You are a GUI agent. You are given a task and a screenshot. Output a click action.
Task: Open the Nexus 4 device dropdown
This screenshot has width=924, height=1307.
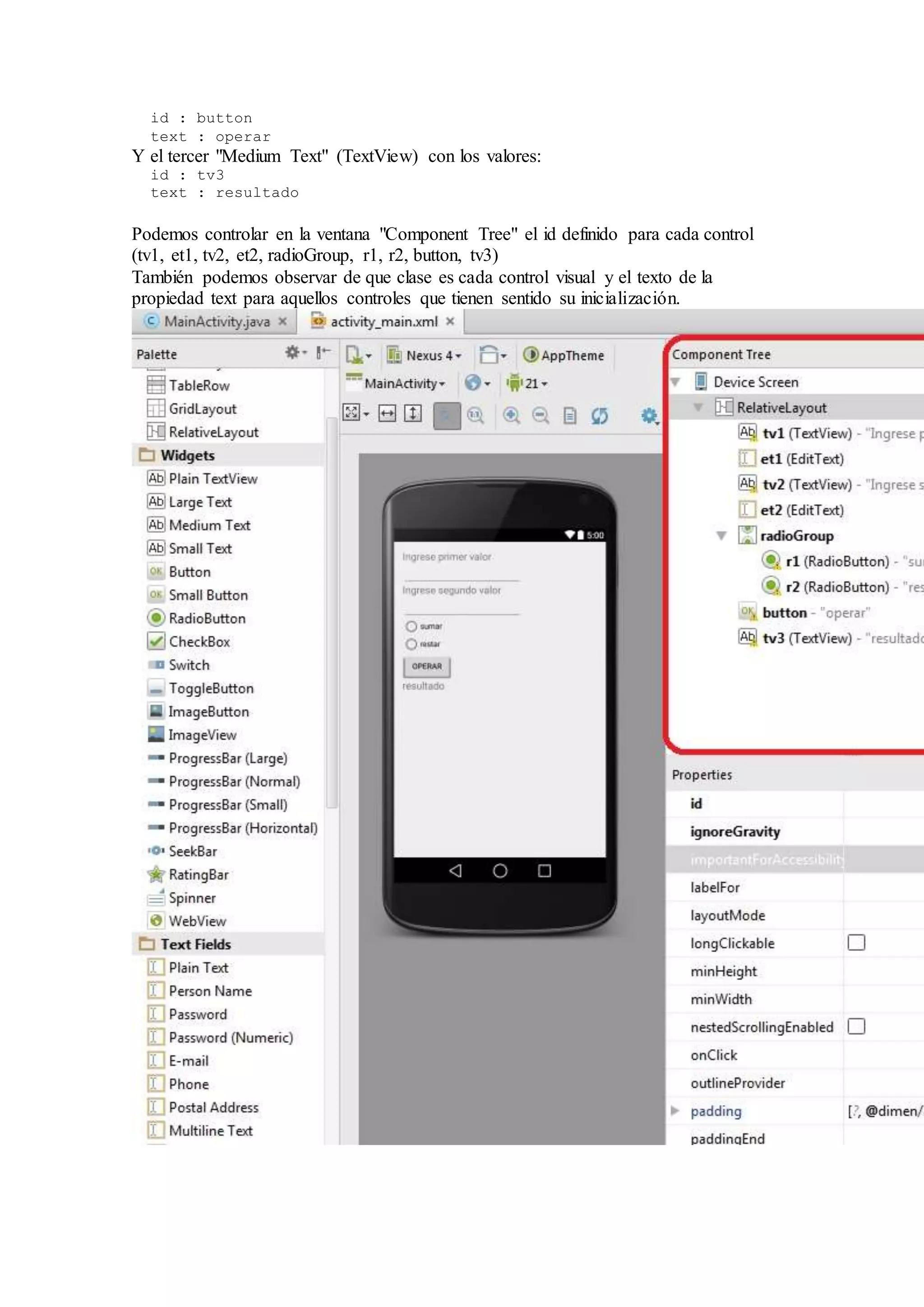tap(425, 355)
